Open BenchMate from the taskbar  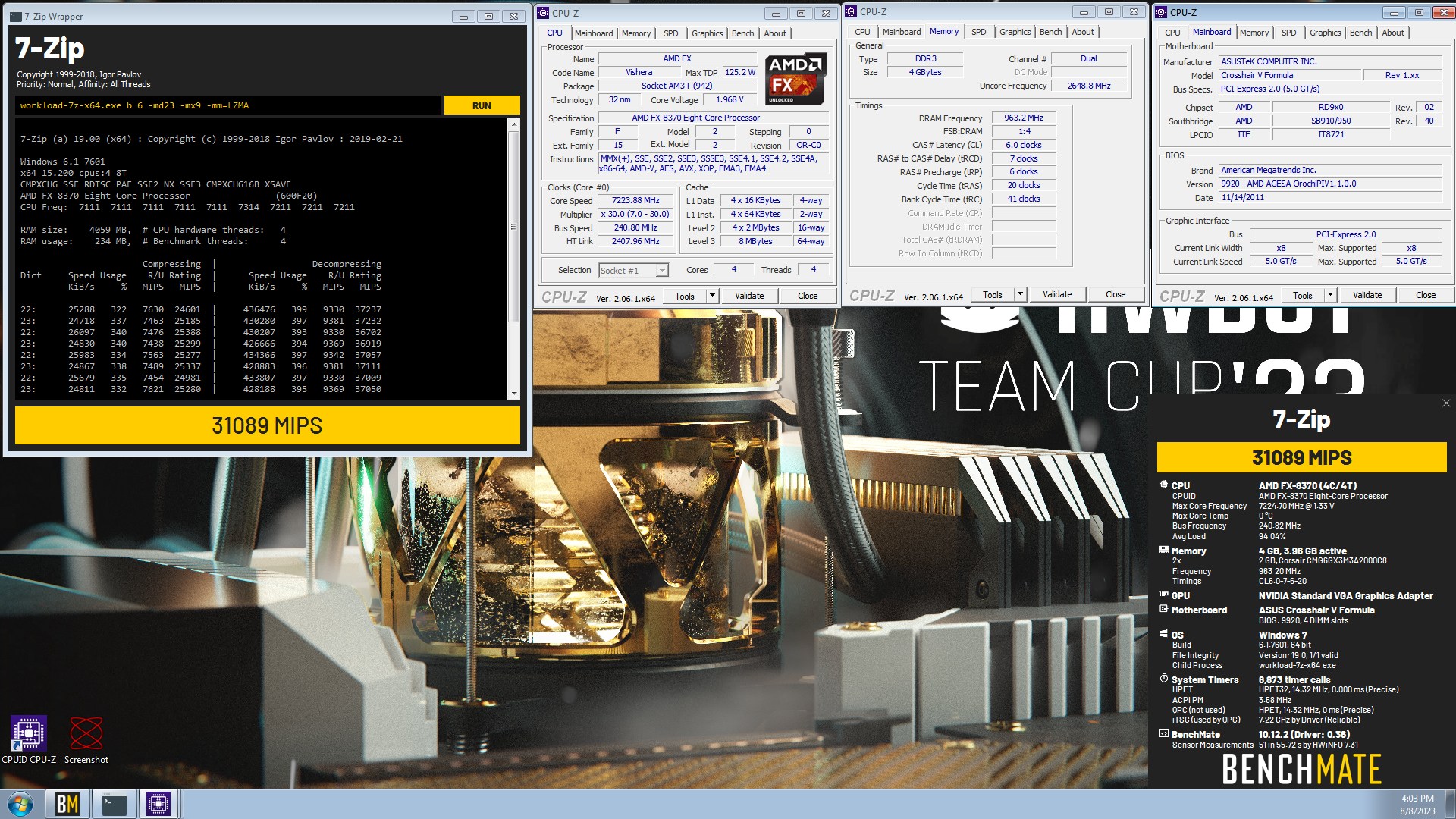[67, 804]
